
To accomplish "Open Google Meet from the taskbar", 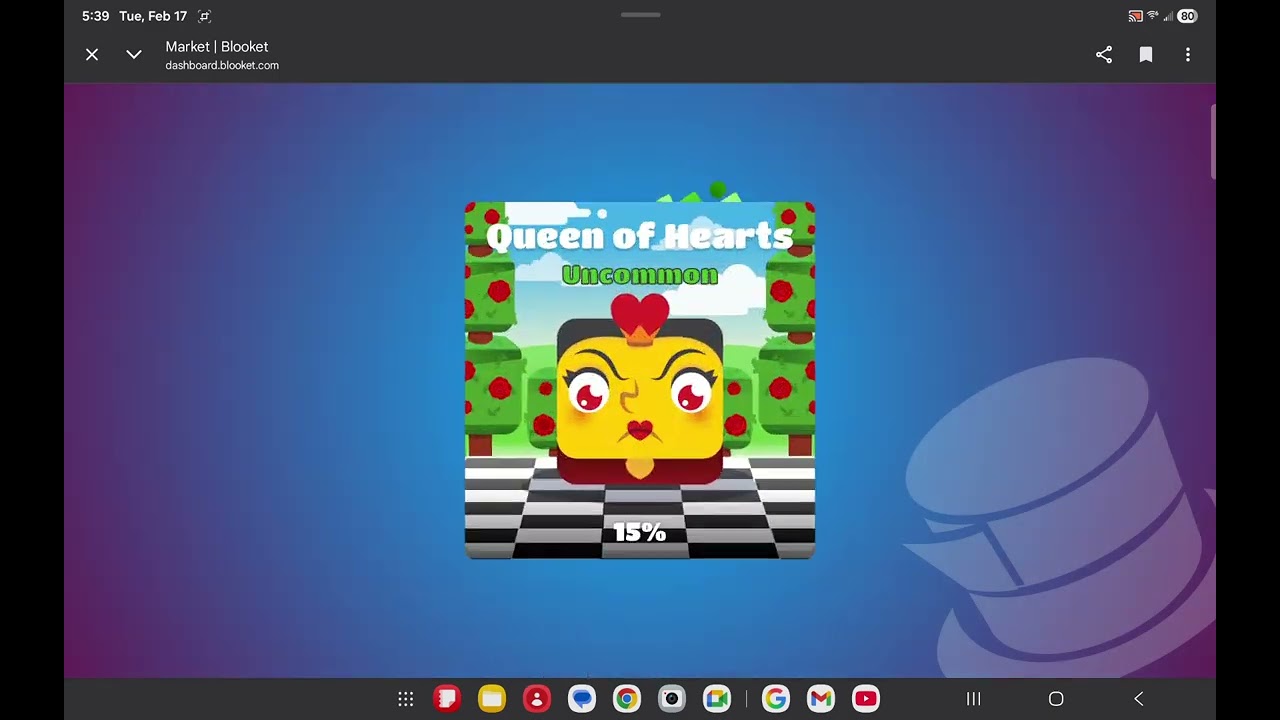I will point(717,699).
